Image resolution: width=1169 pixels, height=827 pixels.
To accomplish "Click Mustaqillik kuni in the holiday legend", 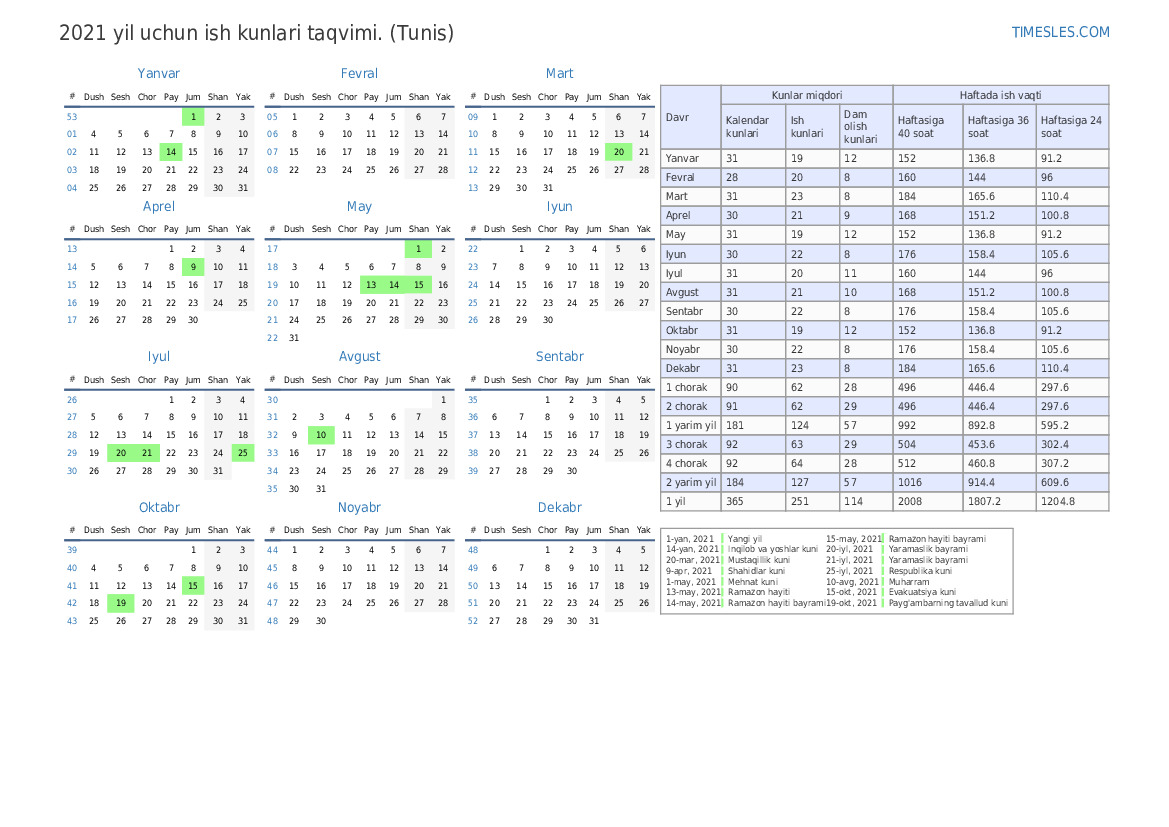I will tap(758, 560).
